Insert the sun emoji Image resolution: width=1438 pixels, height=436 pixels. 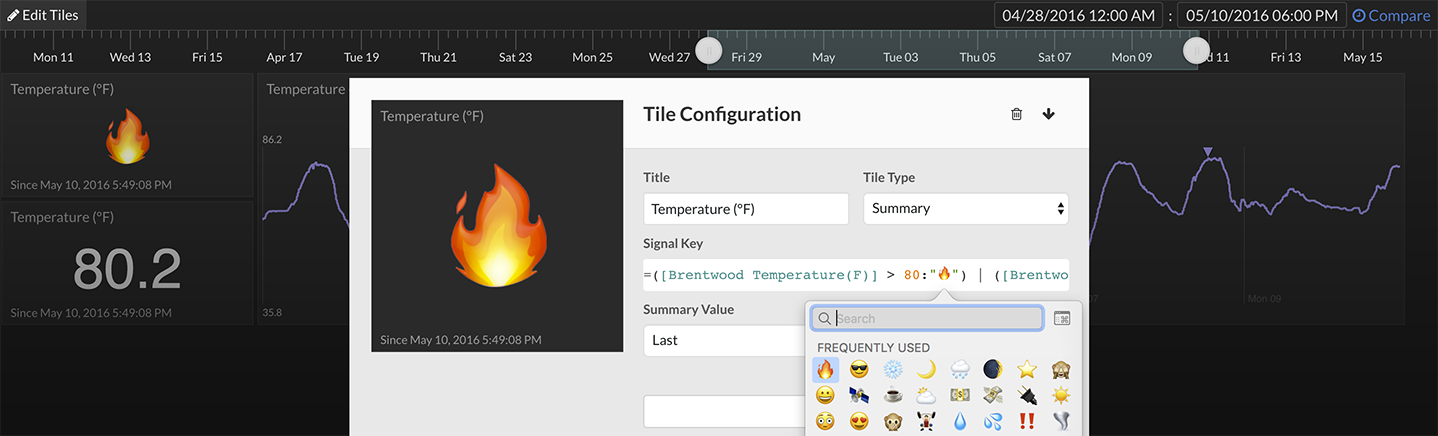click(1060, 395)
